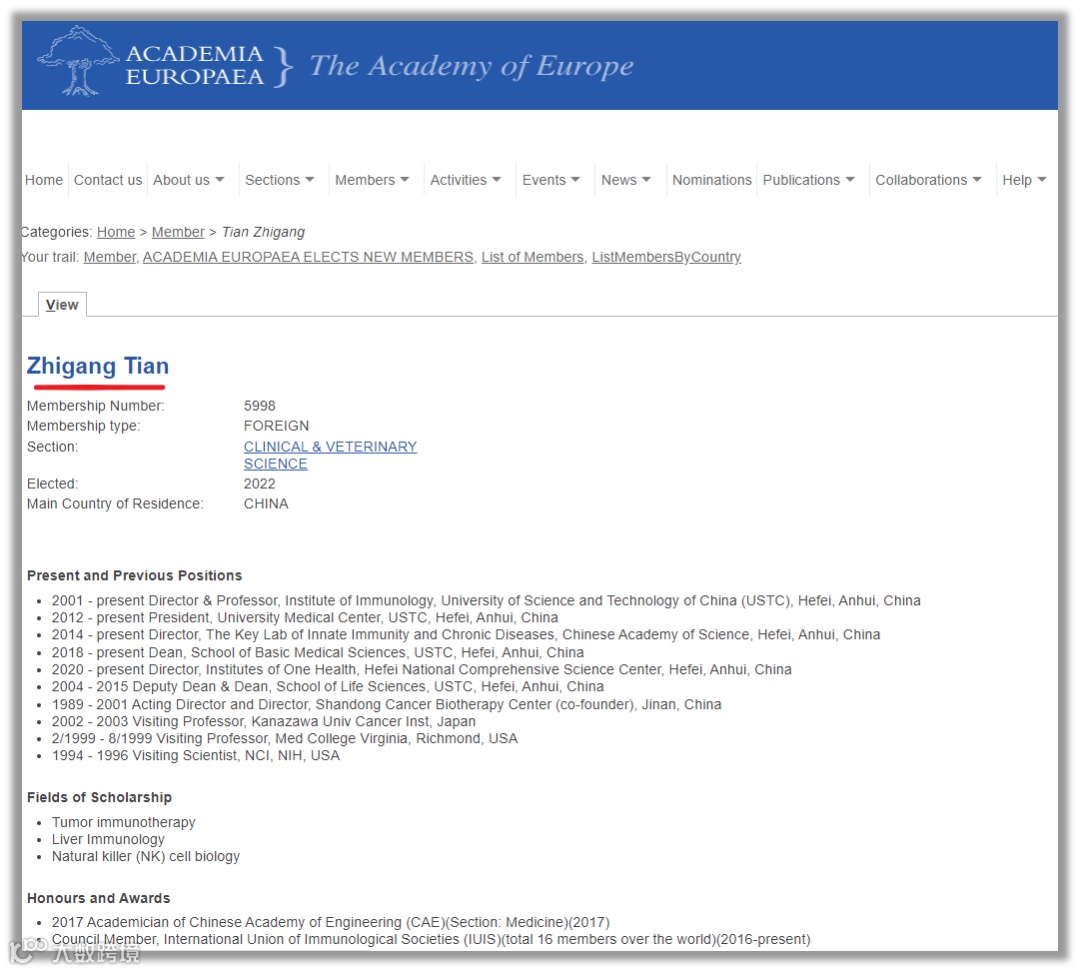Click The Academy of Europe banner title
This screenshot has height=972, width=1080.
(471, 66)
